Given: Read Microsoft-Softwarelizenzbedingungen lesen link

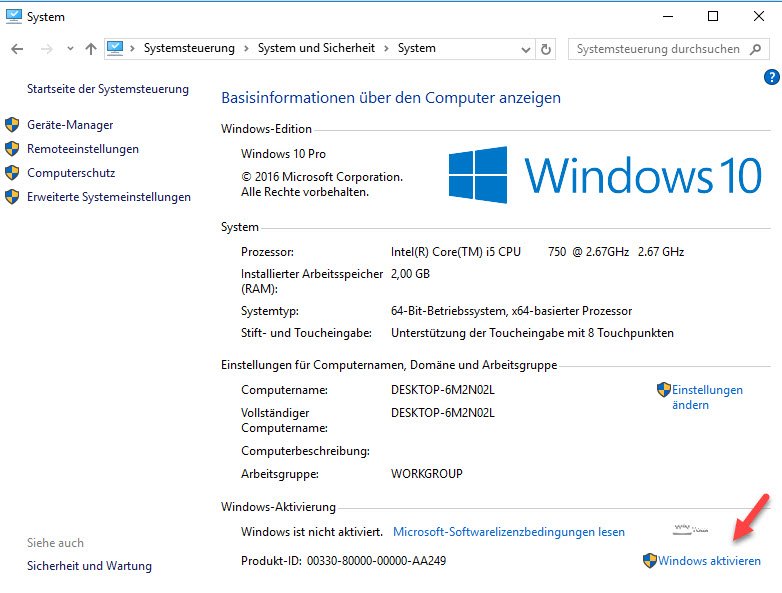Looking at the screenshot, I should (509, 532).
